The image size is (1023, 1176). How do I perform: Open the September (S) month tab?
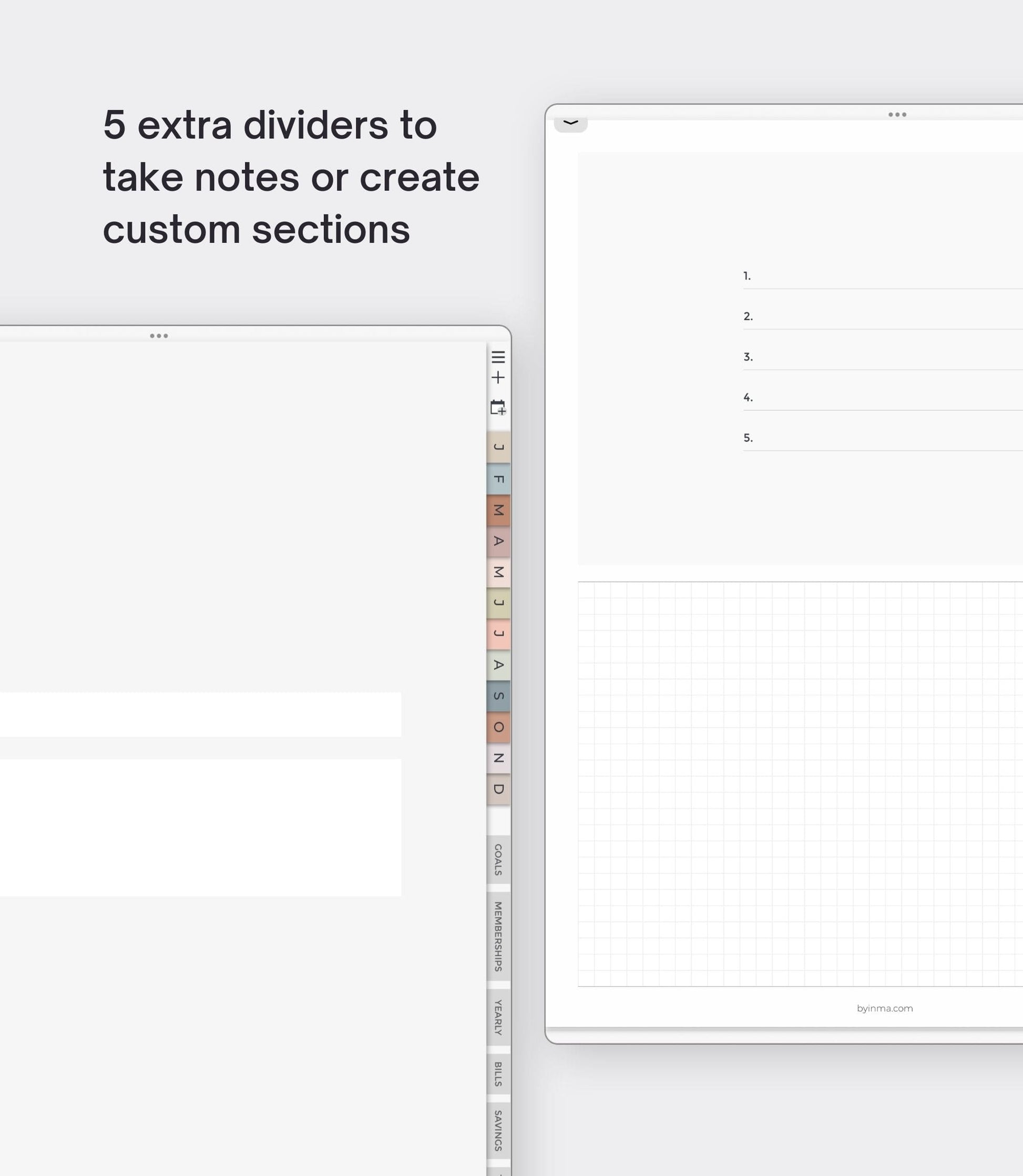coord(498,696)
